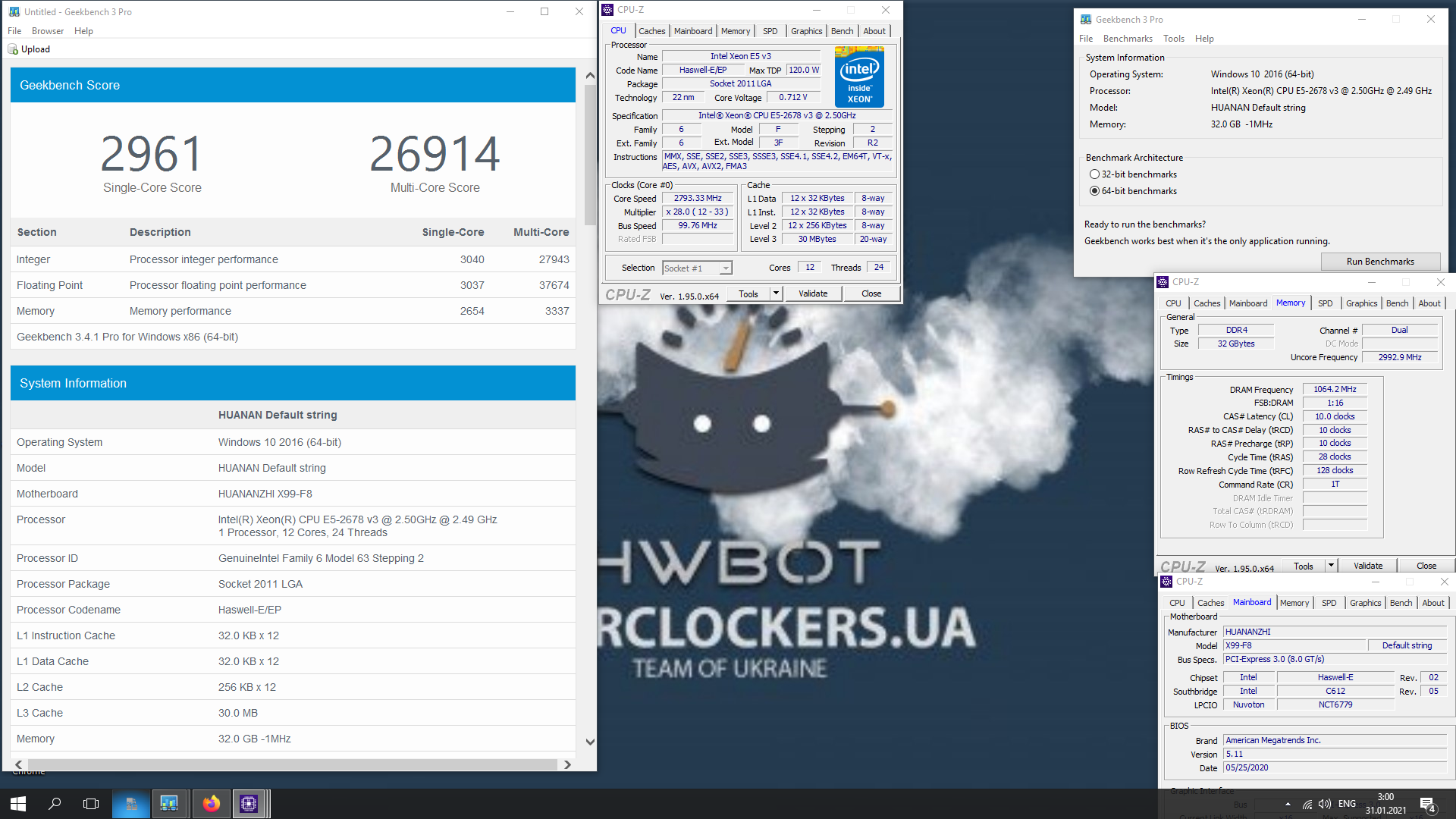Open the Tools dropdown arrow in top CPU-Z
Screen dimensions: 1456x819
pyautogui.click(x=776, y=293)
